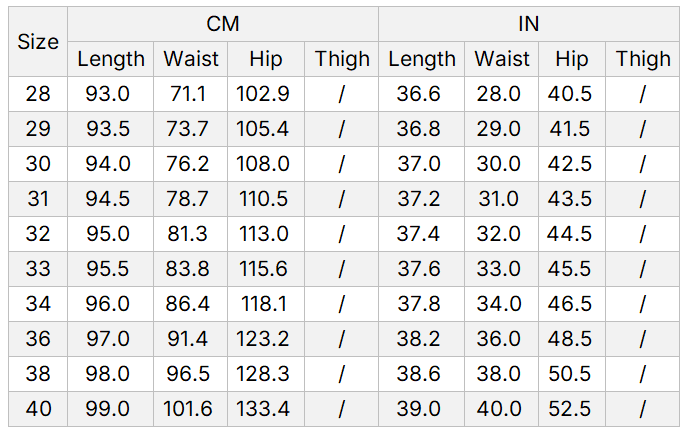Select the size 28 row label

[x=38, y=94]
